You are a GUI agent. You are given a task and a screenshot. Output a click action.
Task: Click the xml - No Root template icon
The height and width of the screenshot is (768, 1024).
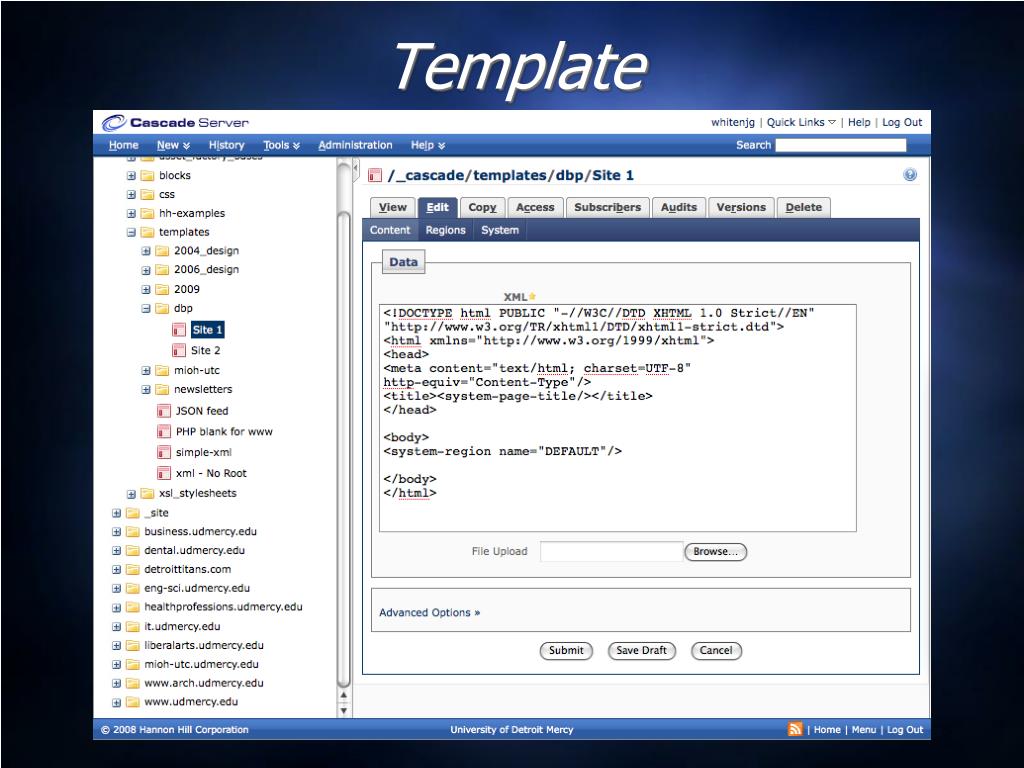pyautogui.click(x=164, y=473)
